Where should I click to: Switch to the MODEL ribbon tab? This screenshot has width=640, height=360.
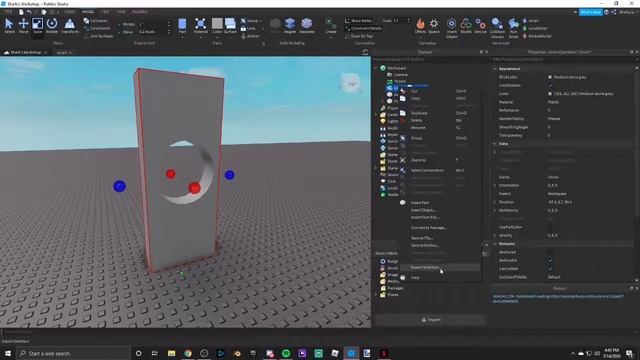tap(88, 12)
